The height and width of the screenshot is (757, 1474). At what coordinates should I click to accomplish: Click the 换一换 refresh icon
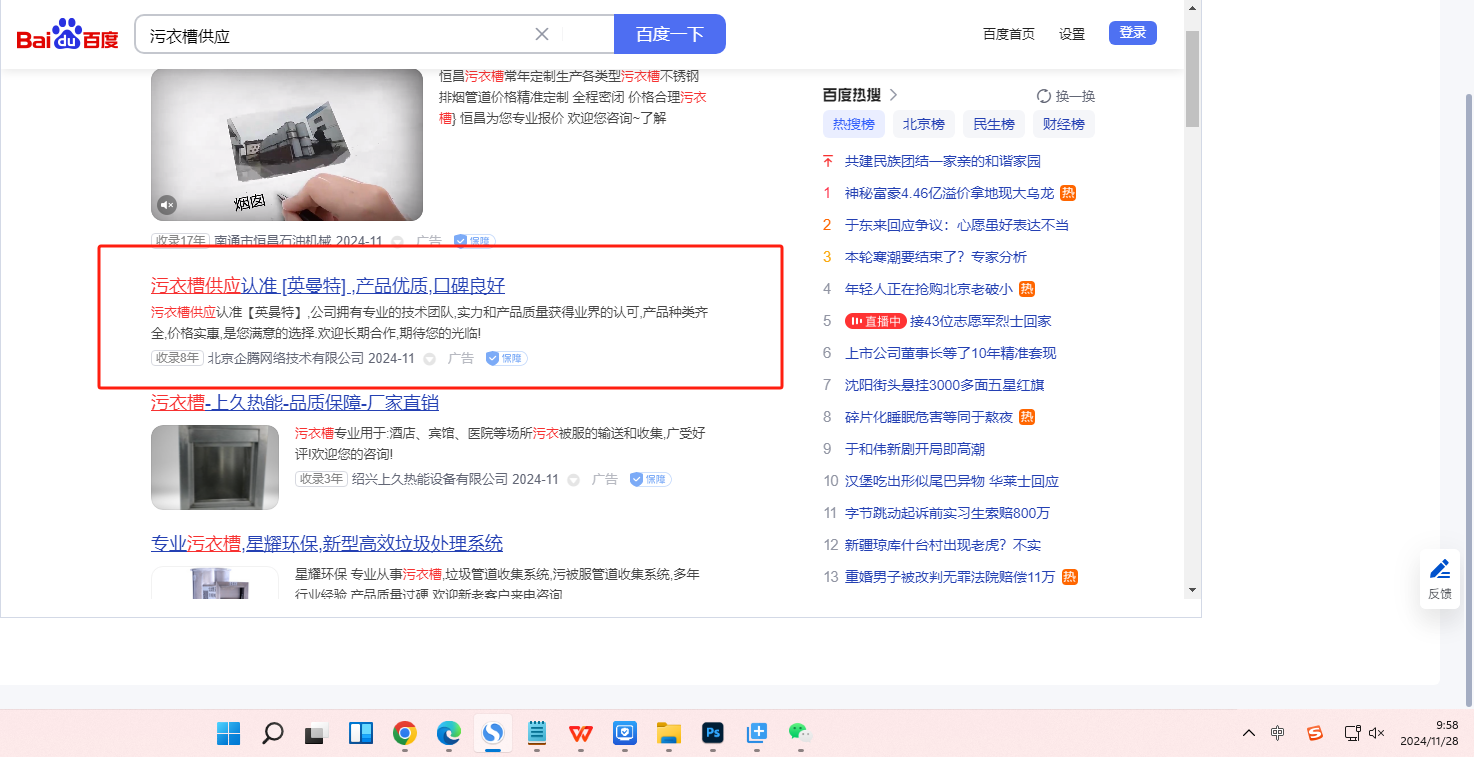[1044, 96]
